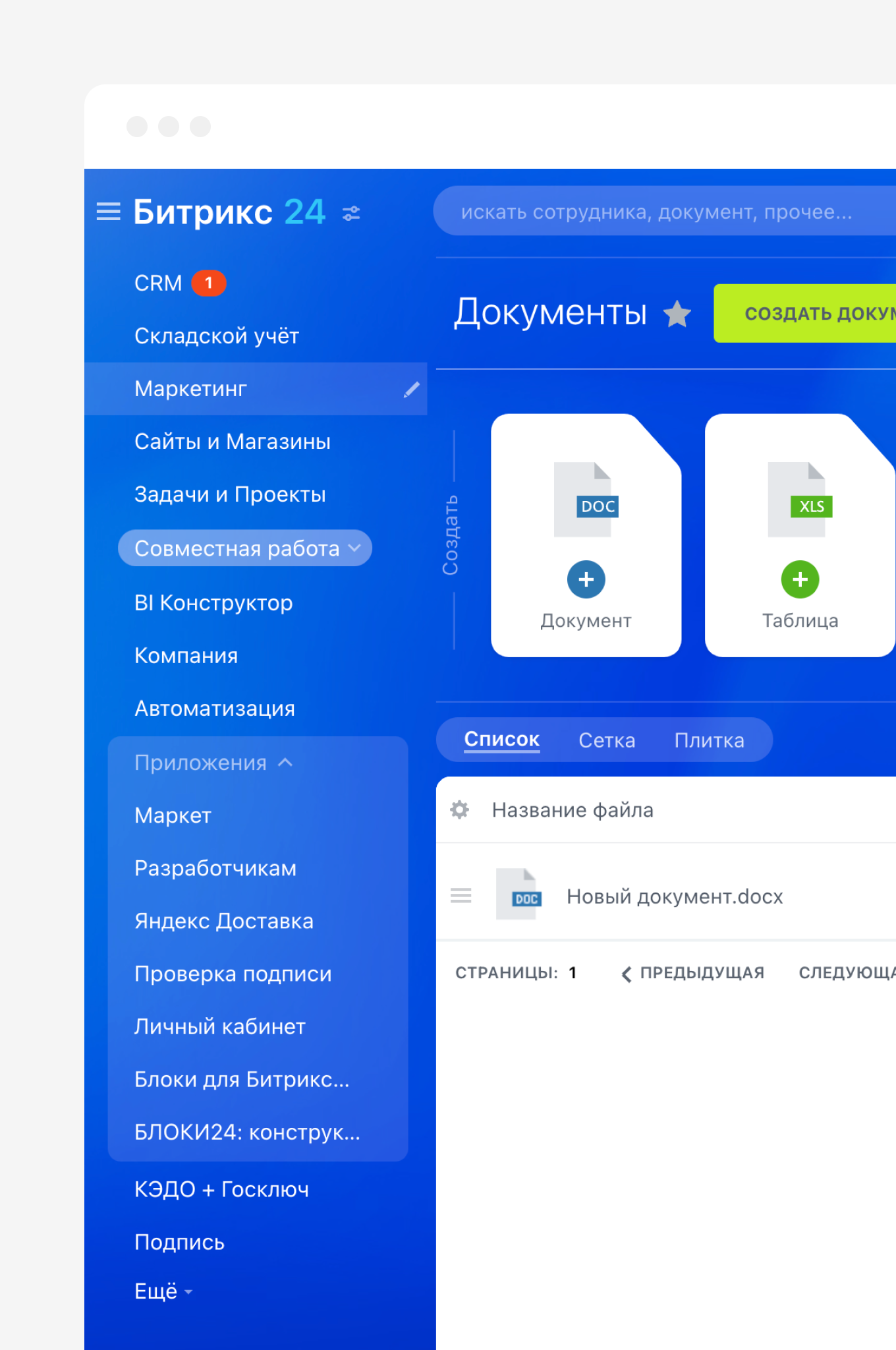Screen dimensions: 896x1350
Task: Click the green plus on Таблица card
Action: (x=800, y=579)
